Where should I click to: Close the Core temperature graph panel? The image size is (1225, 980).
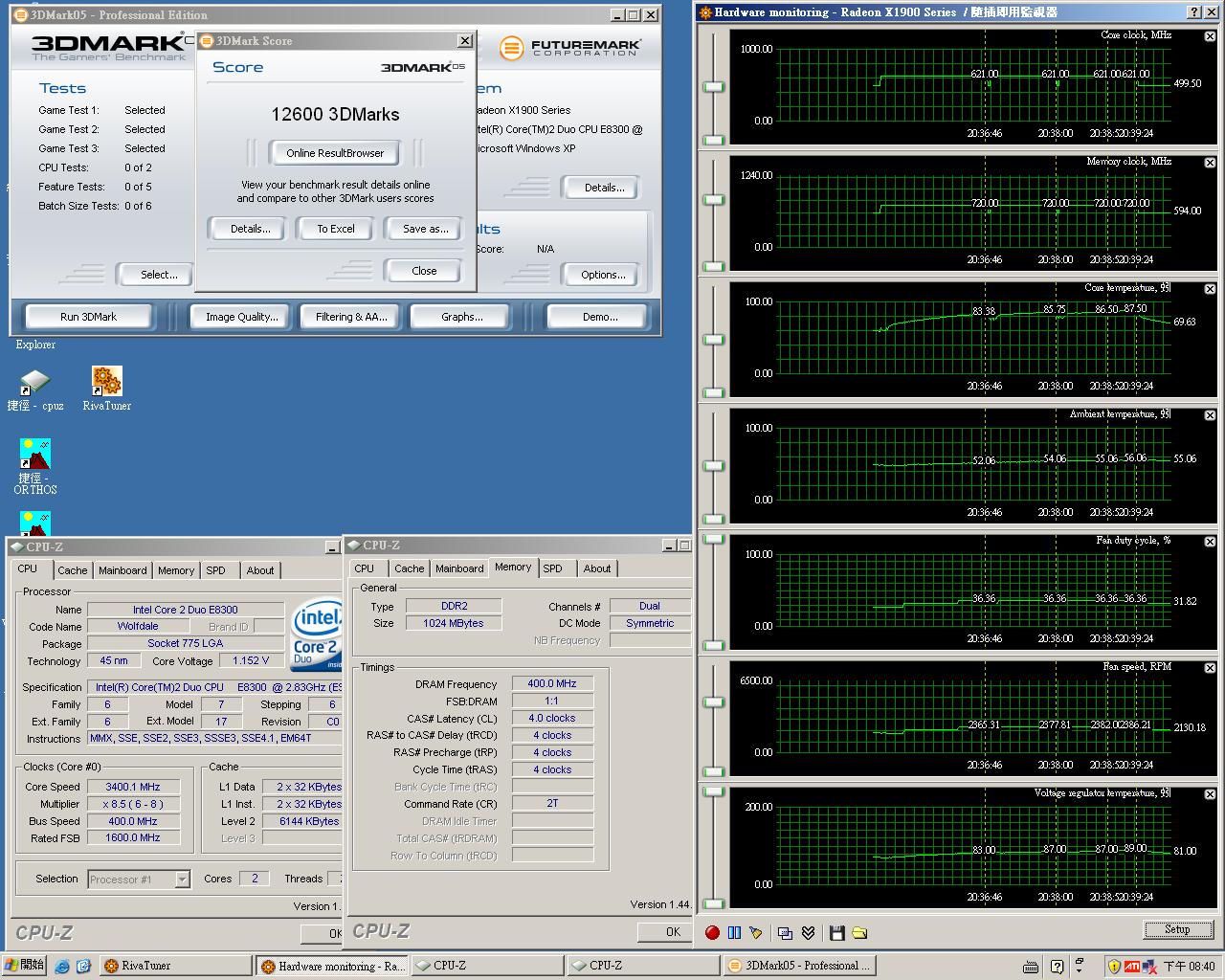(x=1210, y=289)
